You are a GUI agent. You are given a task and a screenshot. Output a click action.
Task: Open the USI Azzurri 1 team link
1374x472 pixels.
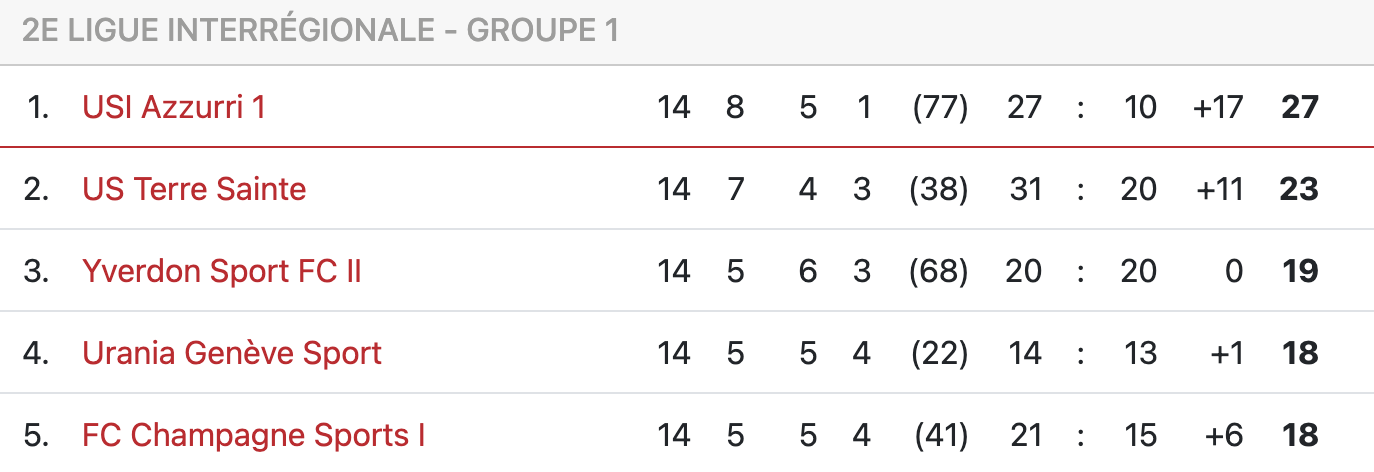click(x=174, y=107)
